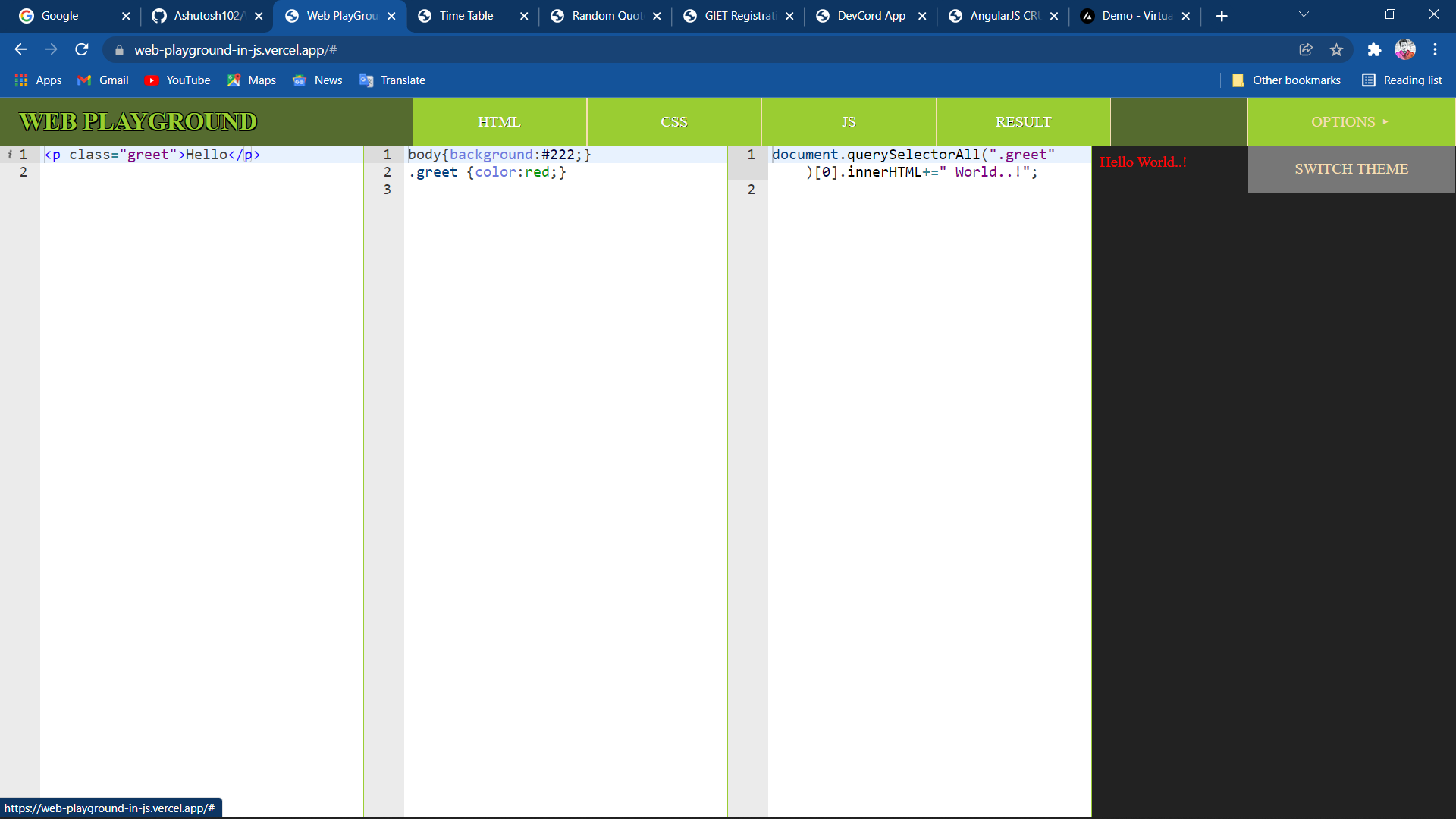Click the site security lock icon
The height and width of the screenshot is (819, 1456).
click(x=119, y=50)
